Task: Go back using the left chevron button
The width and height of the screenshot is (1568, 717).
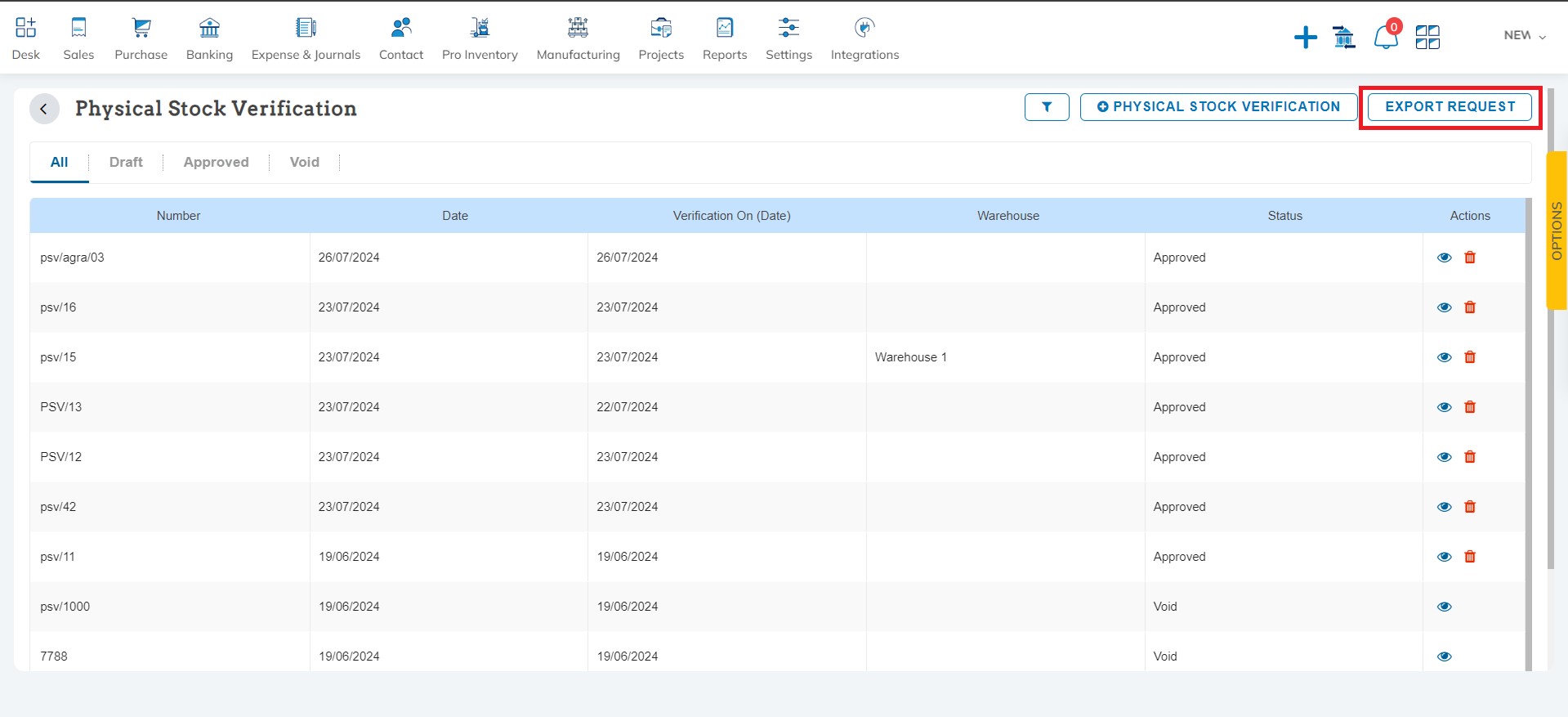Action: tap(44, 109)
